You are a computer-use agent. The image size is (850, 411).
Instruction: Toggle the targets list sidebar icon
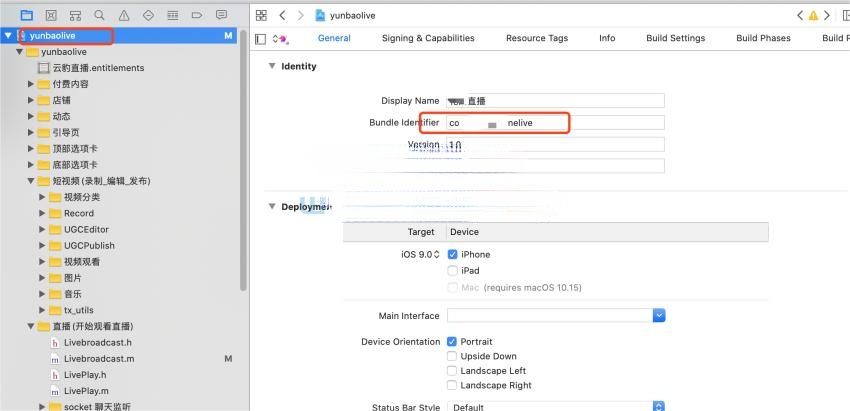261,38
